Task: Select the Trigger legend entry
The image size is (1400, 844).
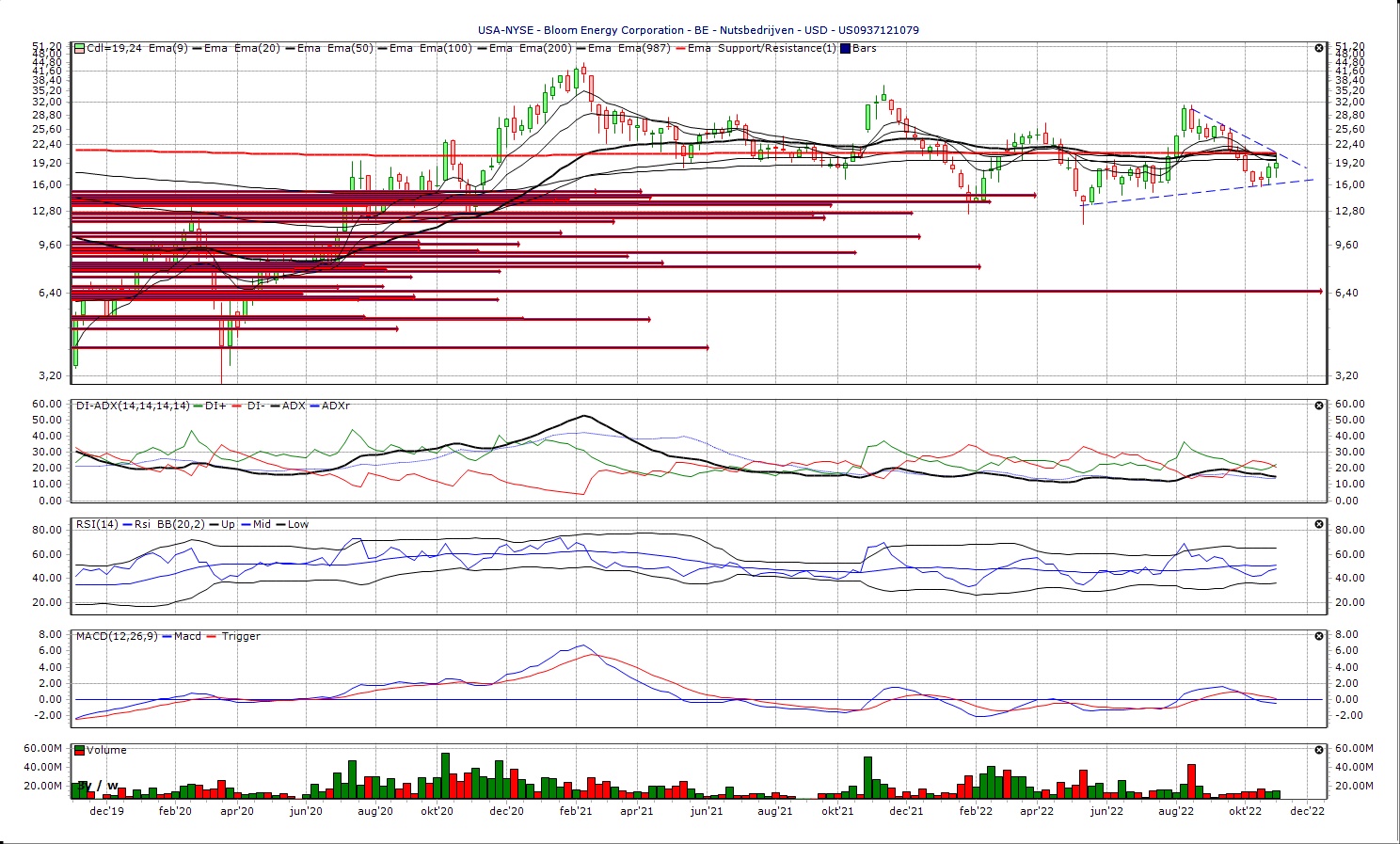Action: pos(241,636)
